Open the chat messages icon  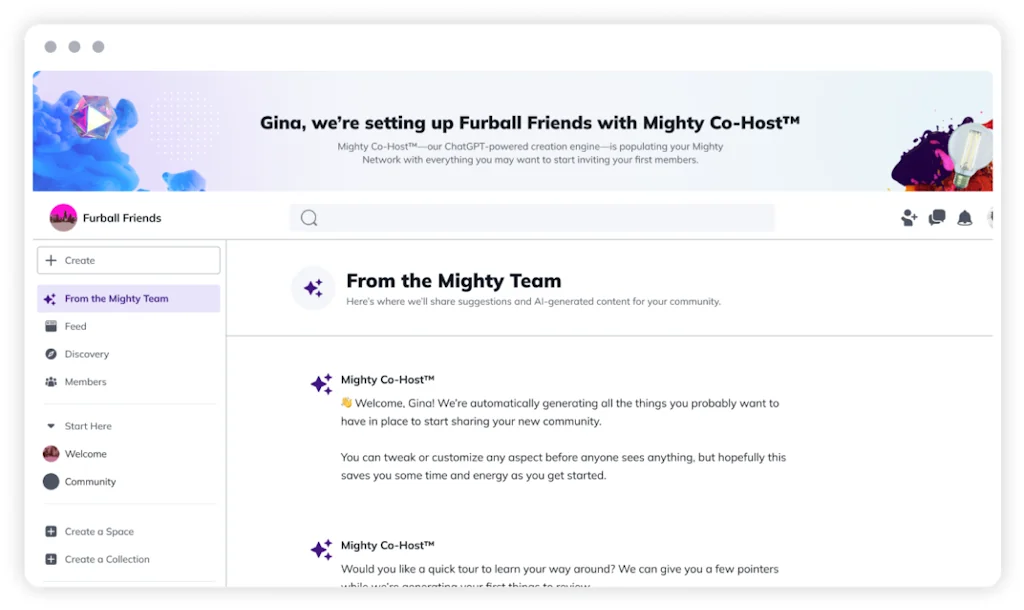936,217
